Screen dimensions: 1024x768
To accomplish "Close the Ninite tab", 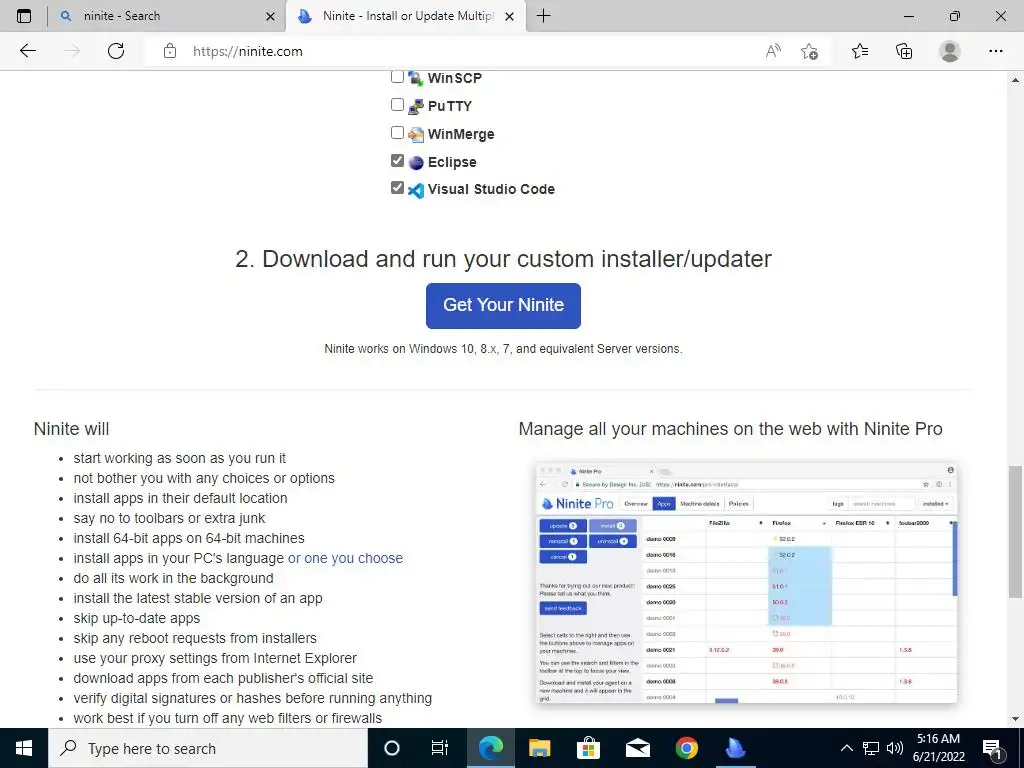I will click(x=510, y=16).
